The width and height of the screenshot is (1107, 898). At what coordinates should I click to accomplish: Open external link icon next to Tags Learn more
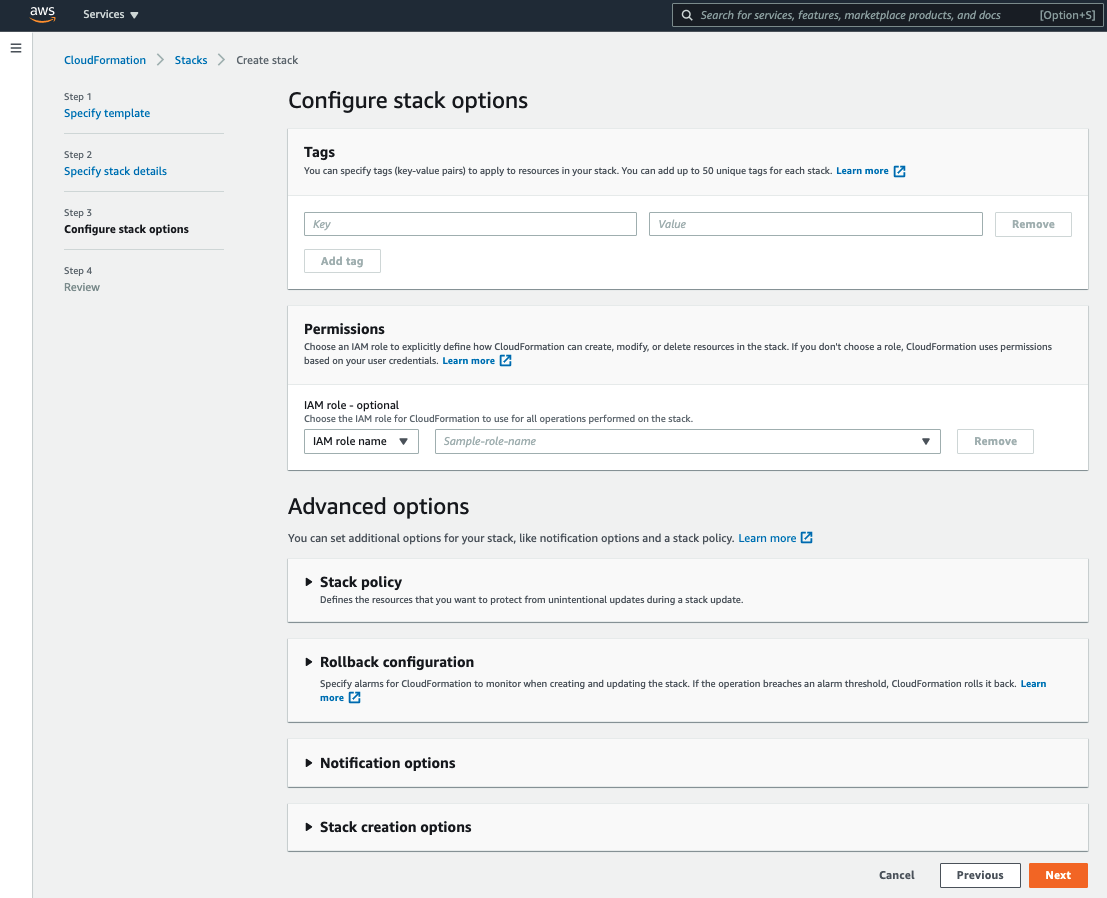899,171
